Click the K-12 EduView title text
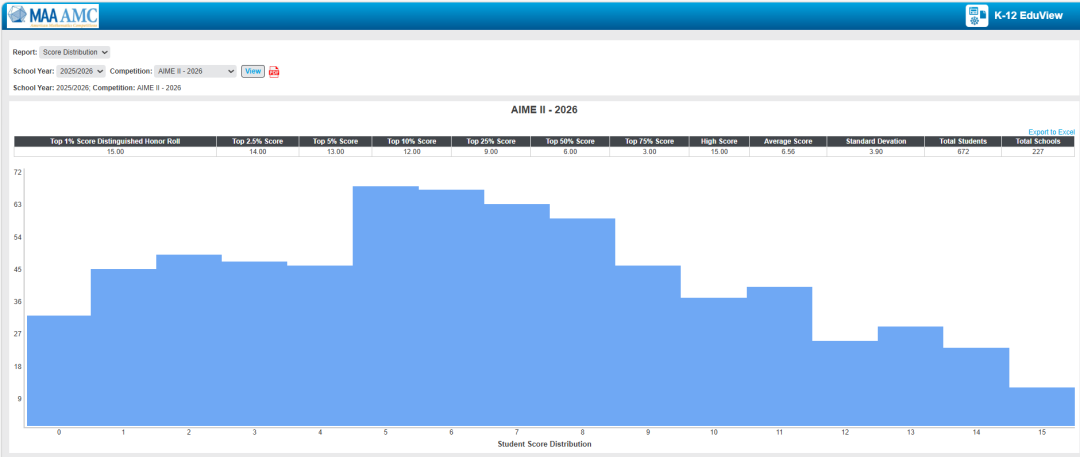The width and height of the screenshot is (1080, 457). pyautogui.click(x=1030, y=16)
